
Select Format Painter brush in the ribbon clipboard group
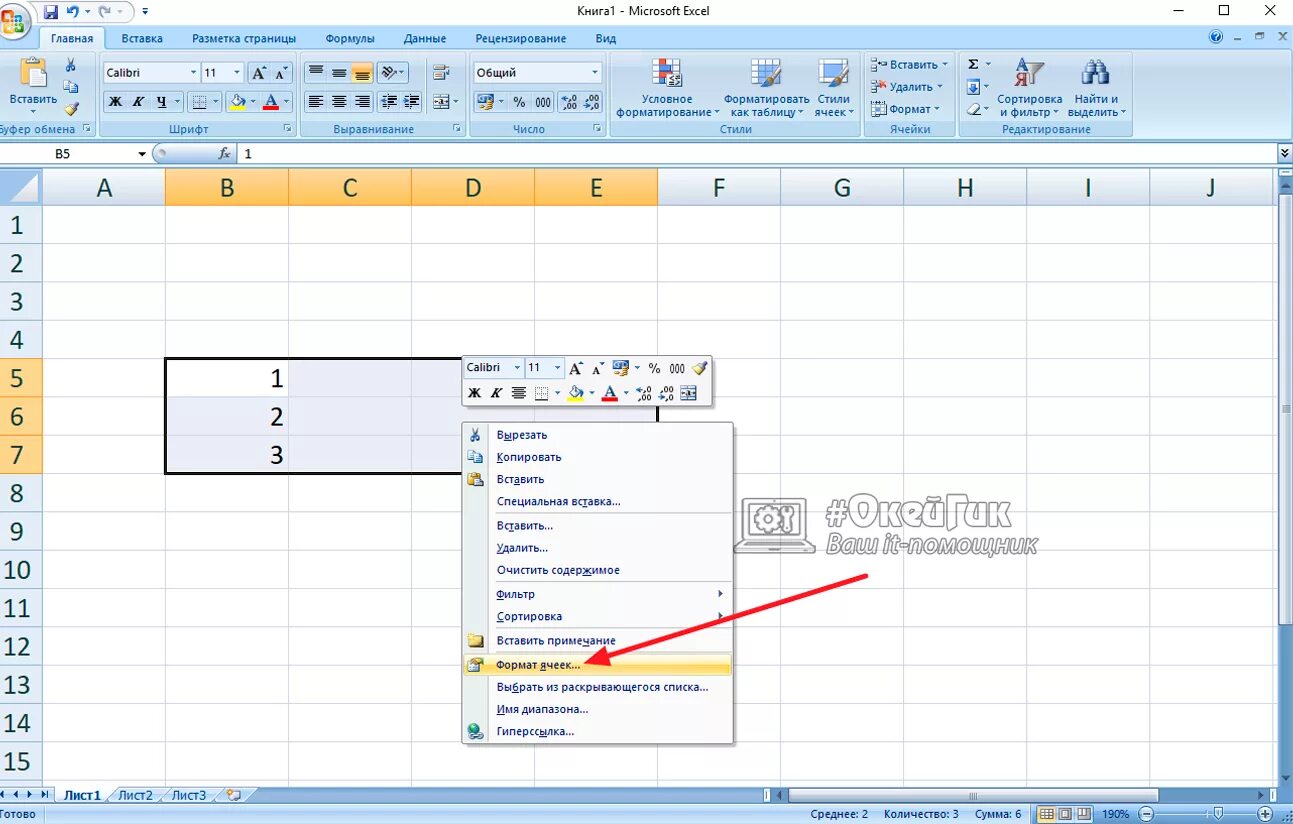click(71, 109)
